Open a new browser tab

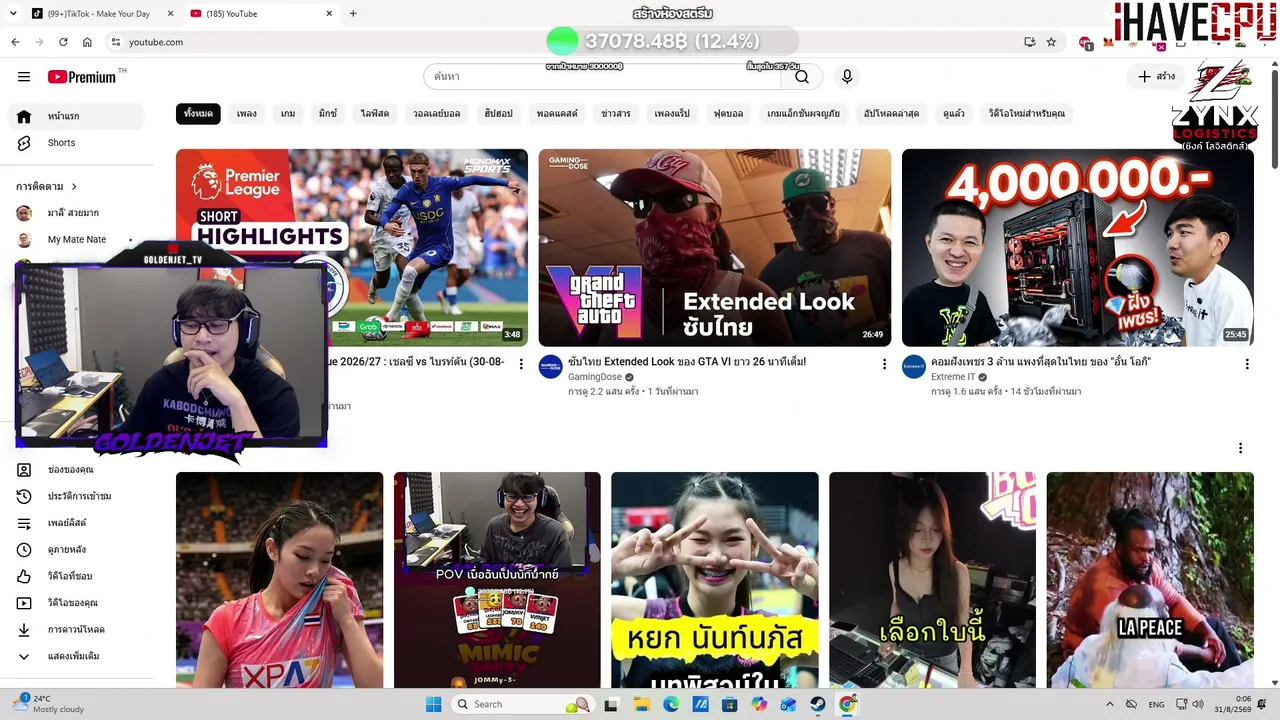click(x=353, y=14)
